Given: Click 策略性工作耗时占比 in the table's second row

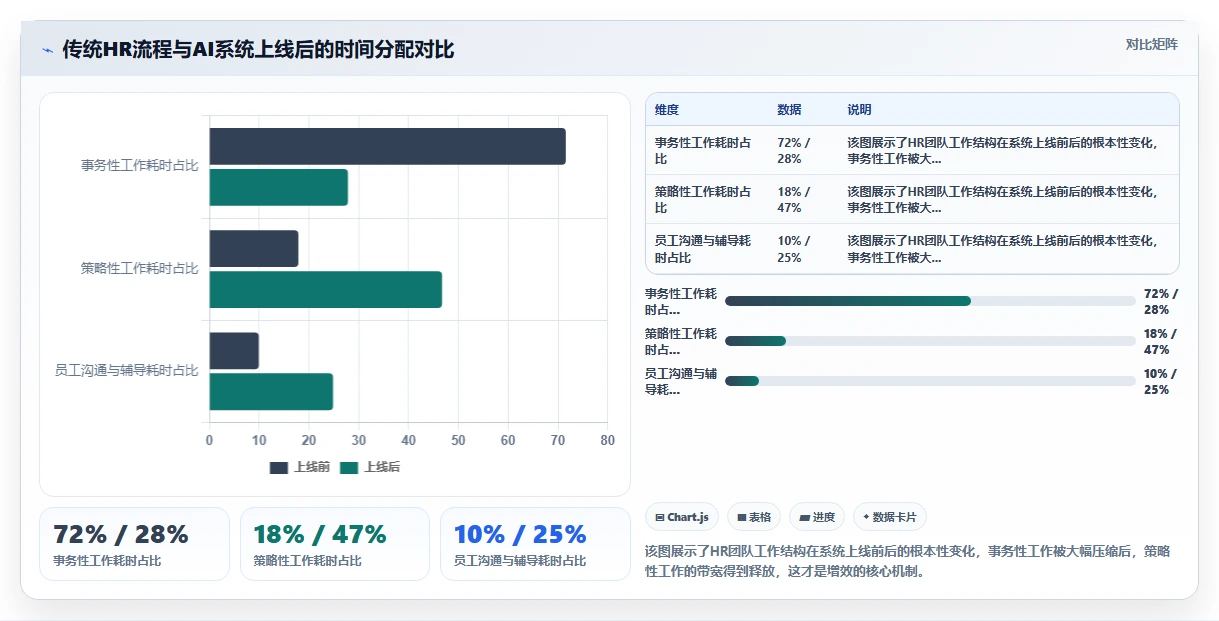Looking at the screenshot, I should (x=703, y=199).
